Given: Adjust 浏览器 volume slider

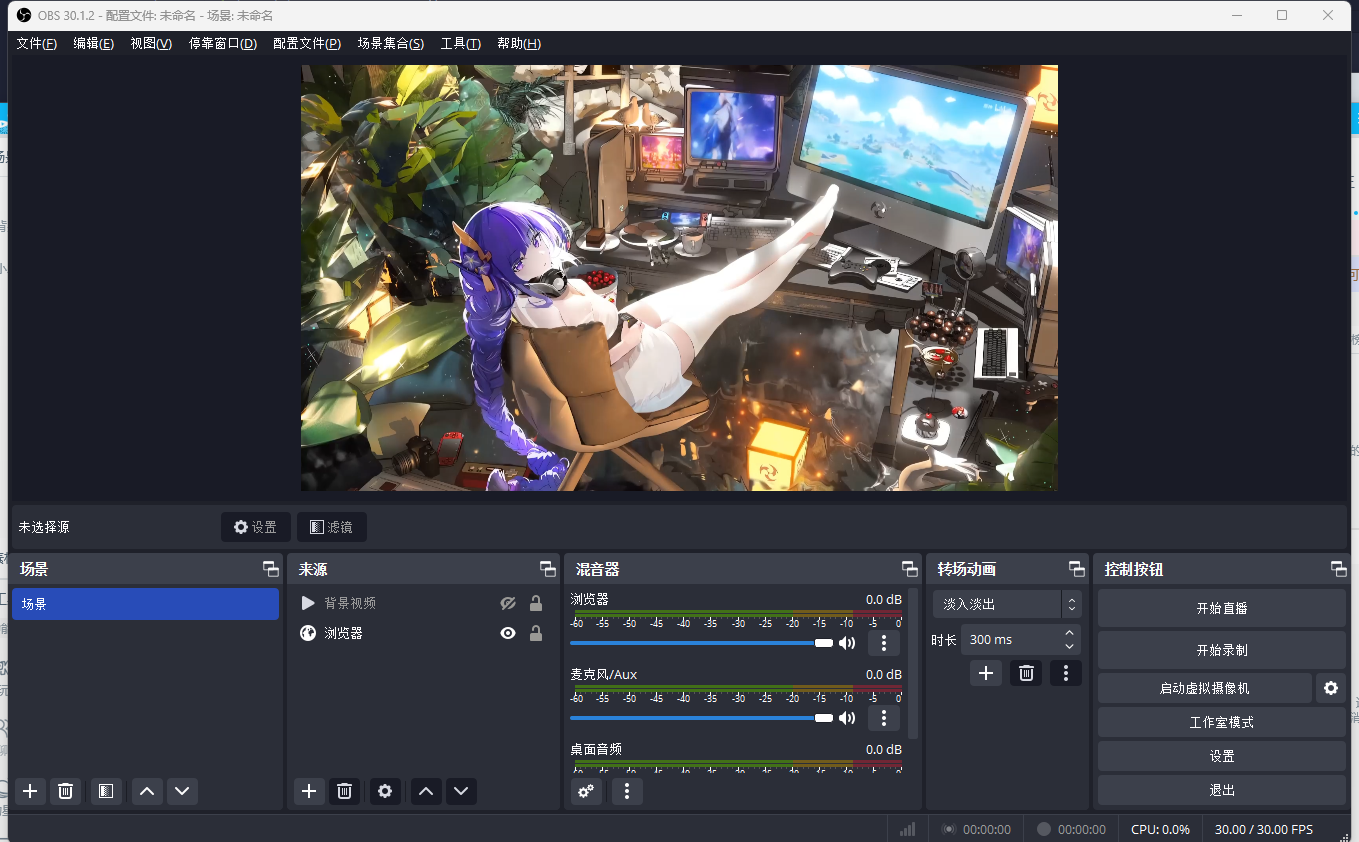Looking at the screenshot, I should coord(702,643).
